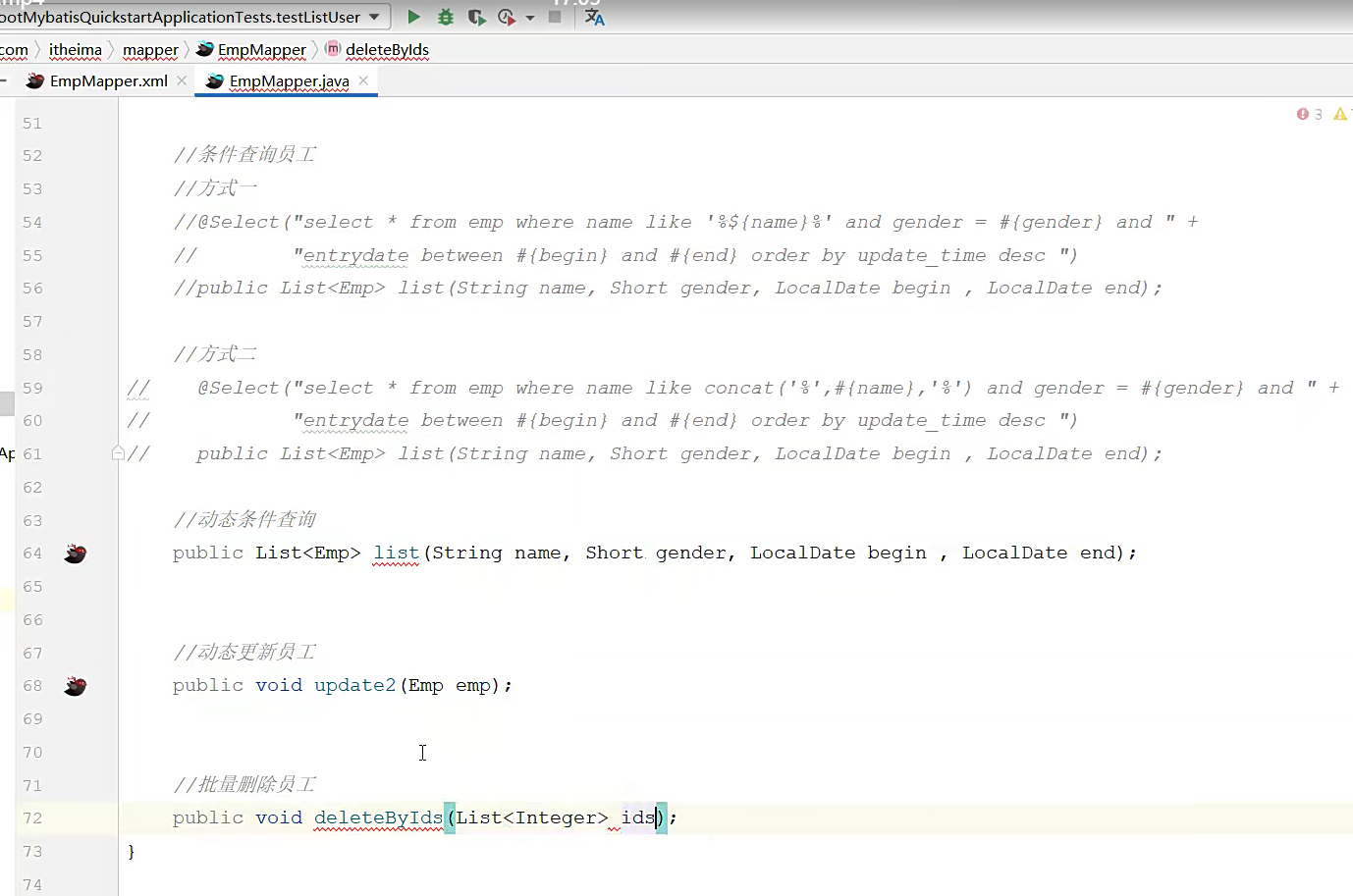The image size is (1353, 896).
Task: Open the errors indicator showing 3
Action: tap(1309, 114)
